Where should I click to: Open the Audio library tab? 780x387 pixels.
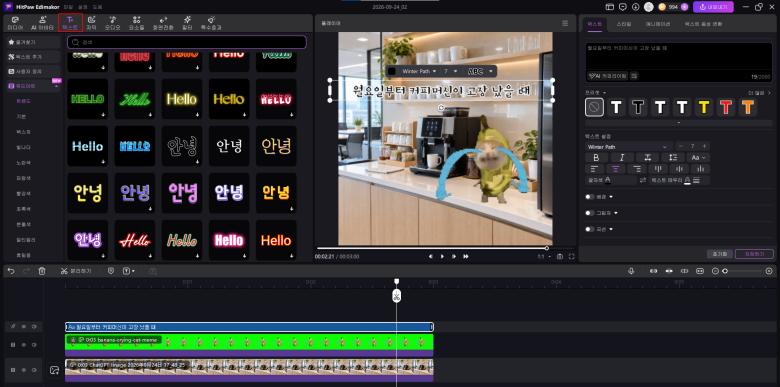coord(113,23)
